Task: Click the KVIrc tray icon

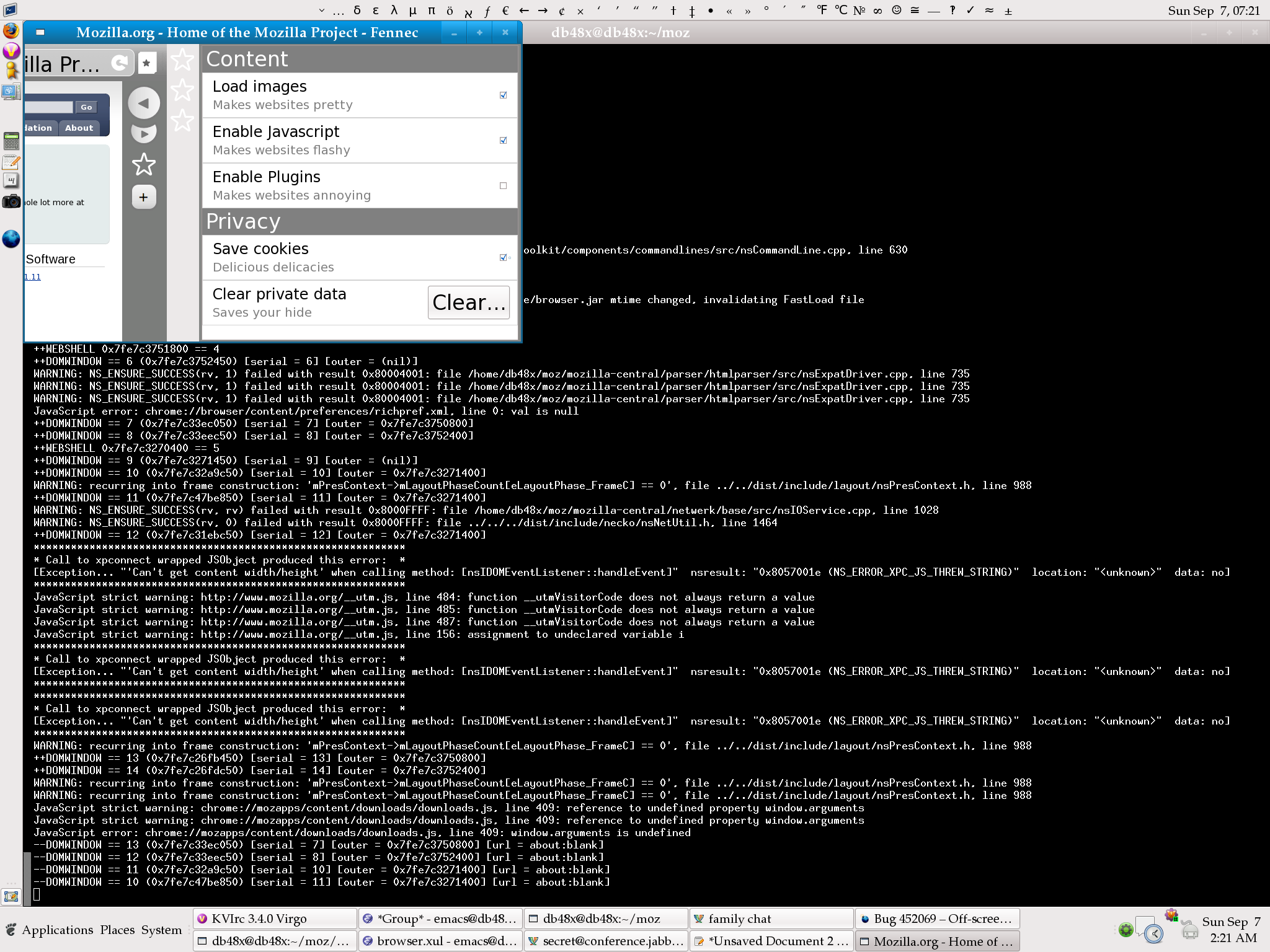Action: click(1171, 916)
